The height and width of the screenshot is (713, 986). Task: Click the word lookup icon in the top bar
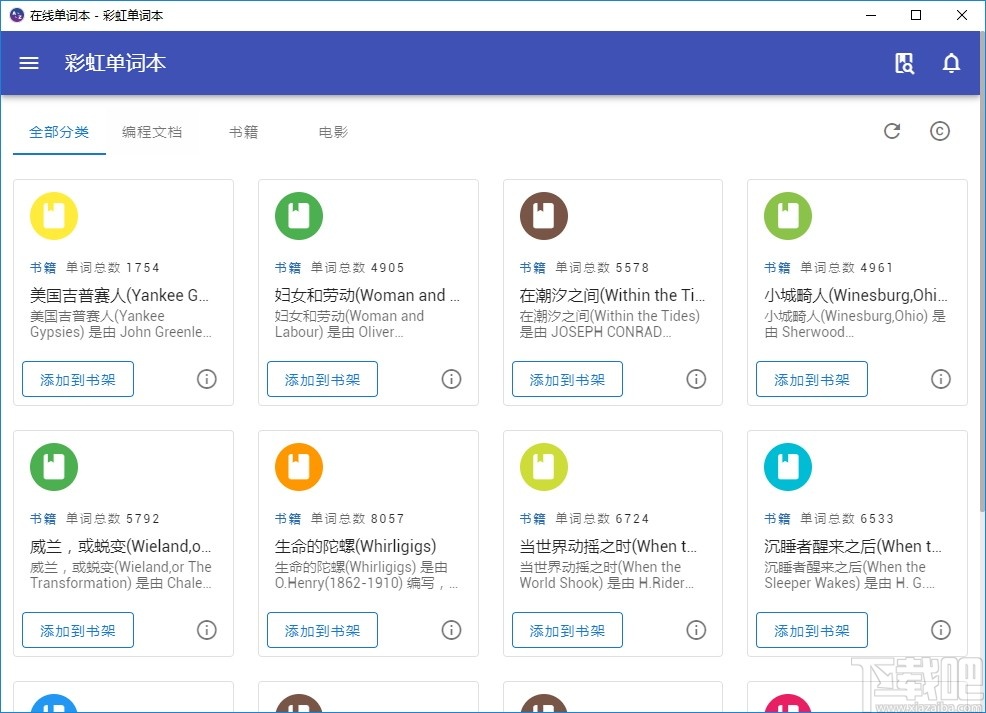(904, 62)
